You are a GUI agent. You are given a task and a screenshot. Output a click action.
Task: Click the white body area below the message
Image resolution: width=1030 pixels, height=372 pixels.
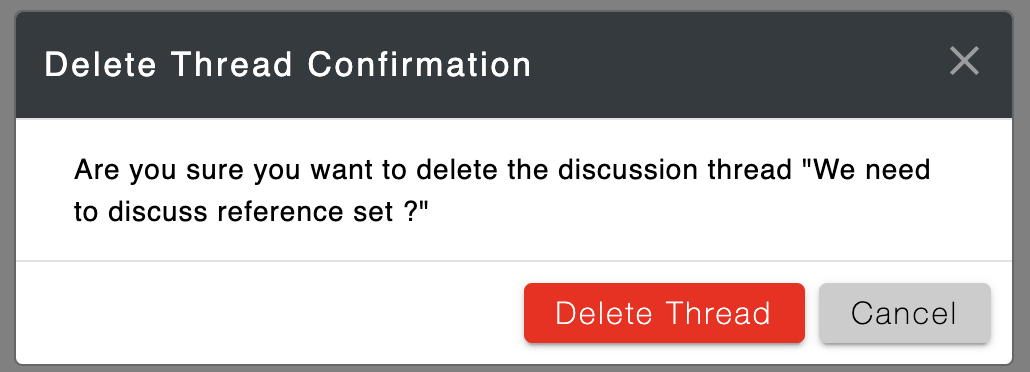click(514, 243)
